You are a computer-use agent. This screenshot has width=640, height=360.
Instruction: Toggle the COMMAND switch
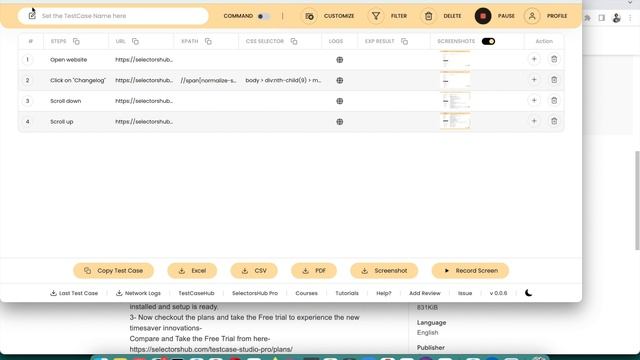[x=263, y=16]
